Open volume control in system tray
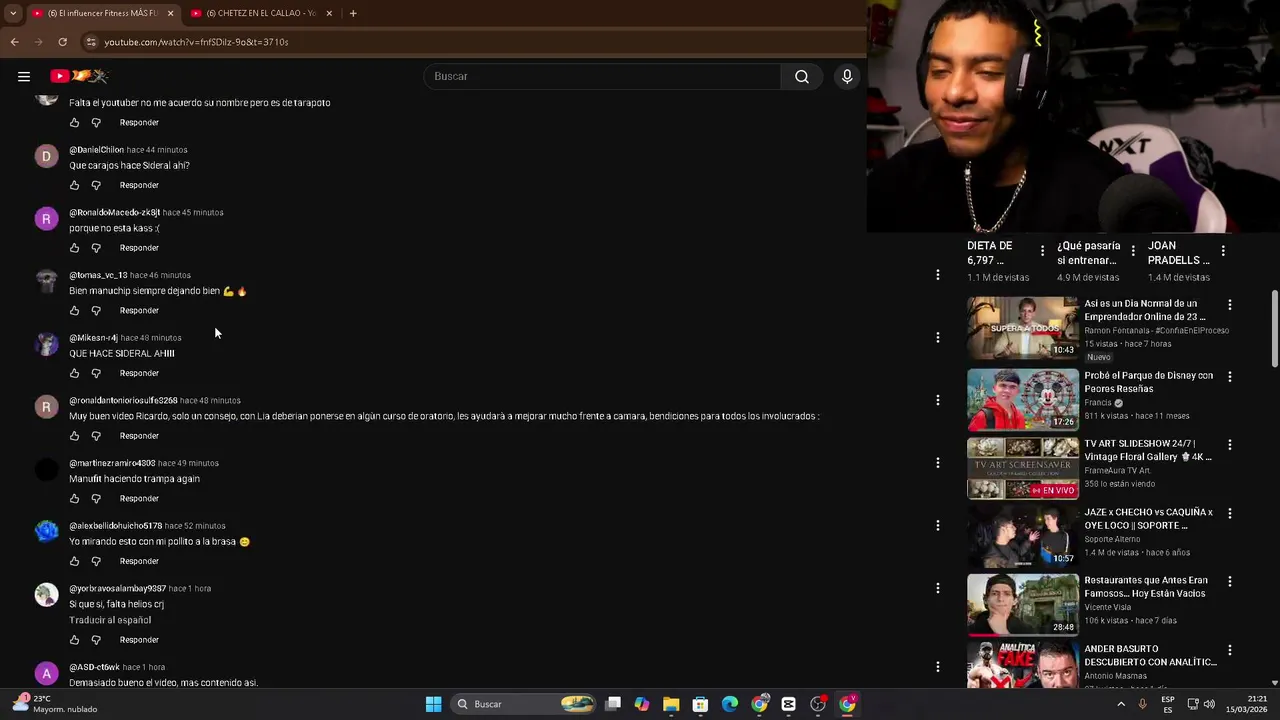 1209,704
